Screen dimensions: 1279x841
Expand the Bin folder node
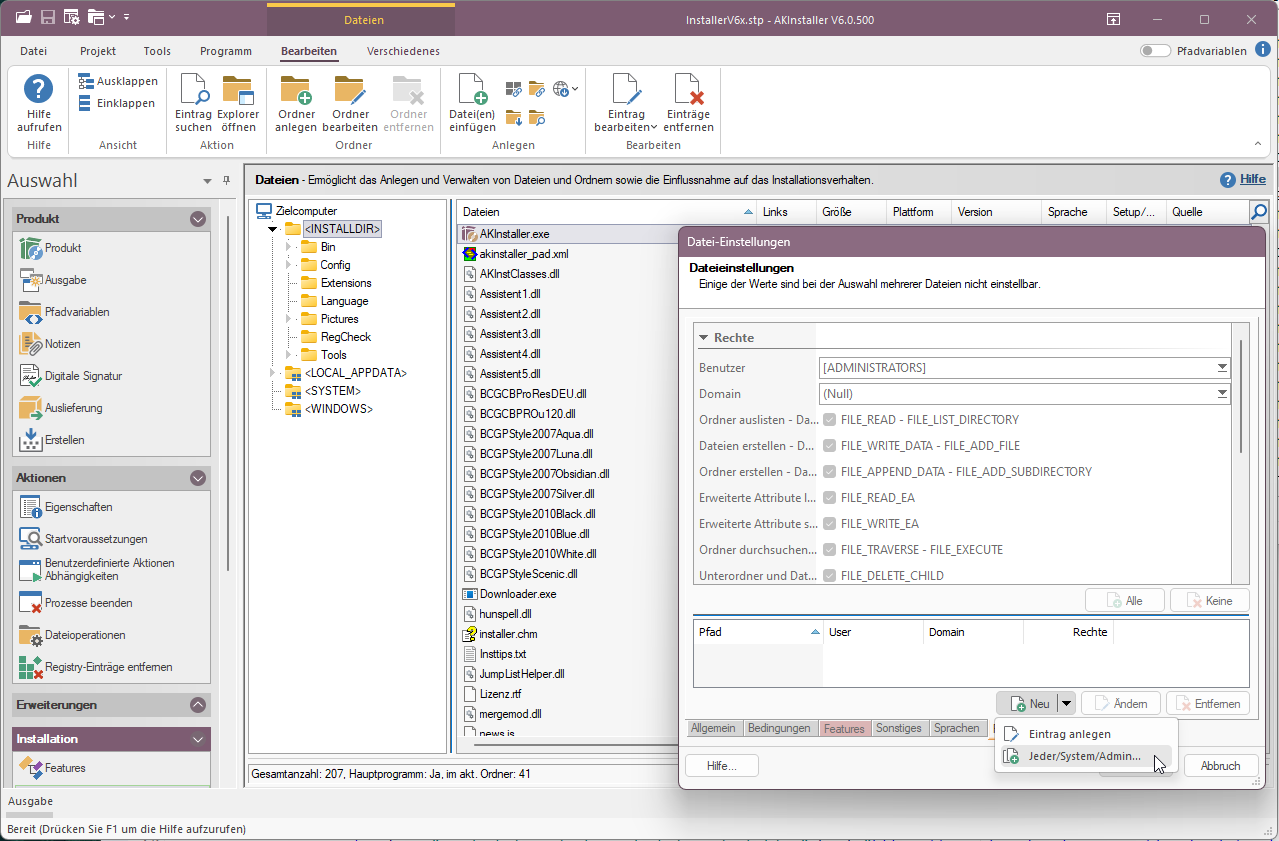[x=289, y=247]
